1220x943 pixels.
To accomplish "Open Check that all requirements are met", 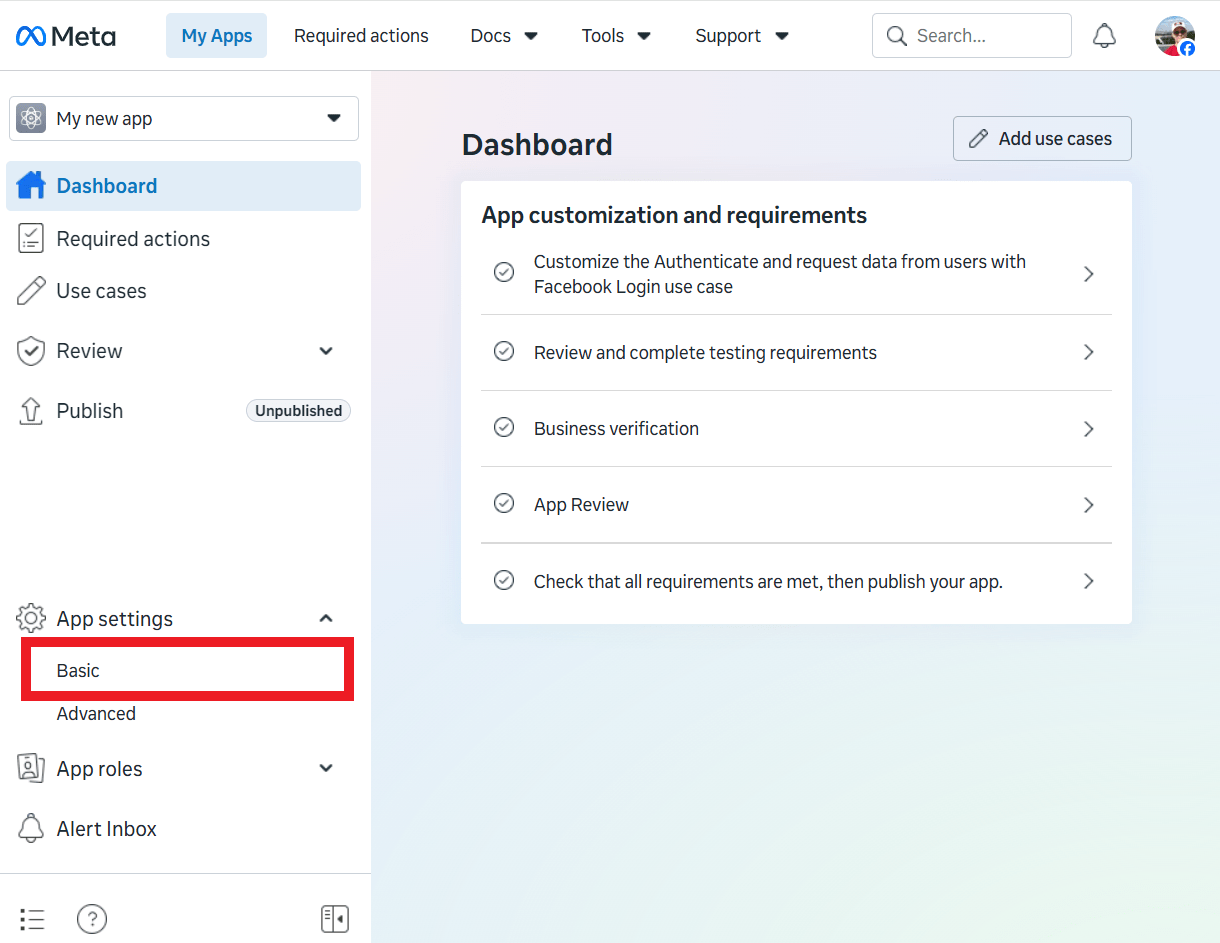I will pos(796,581).
